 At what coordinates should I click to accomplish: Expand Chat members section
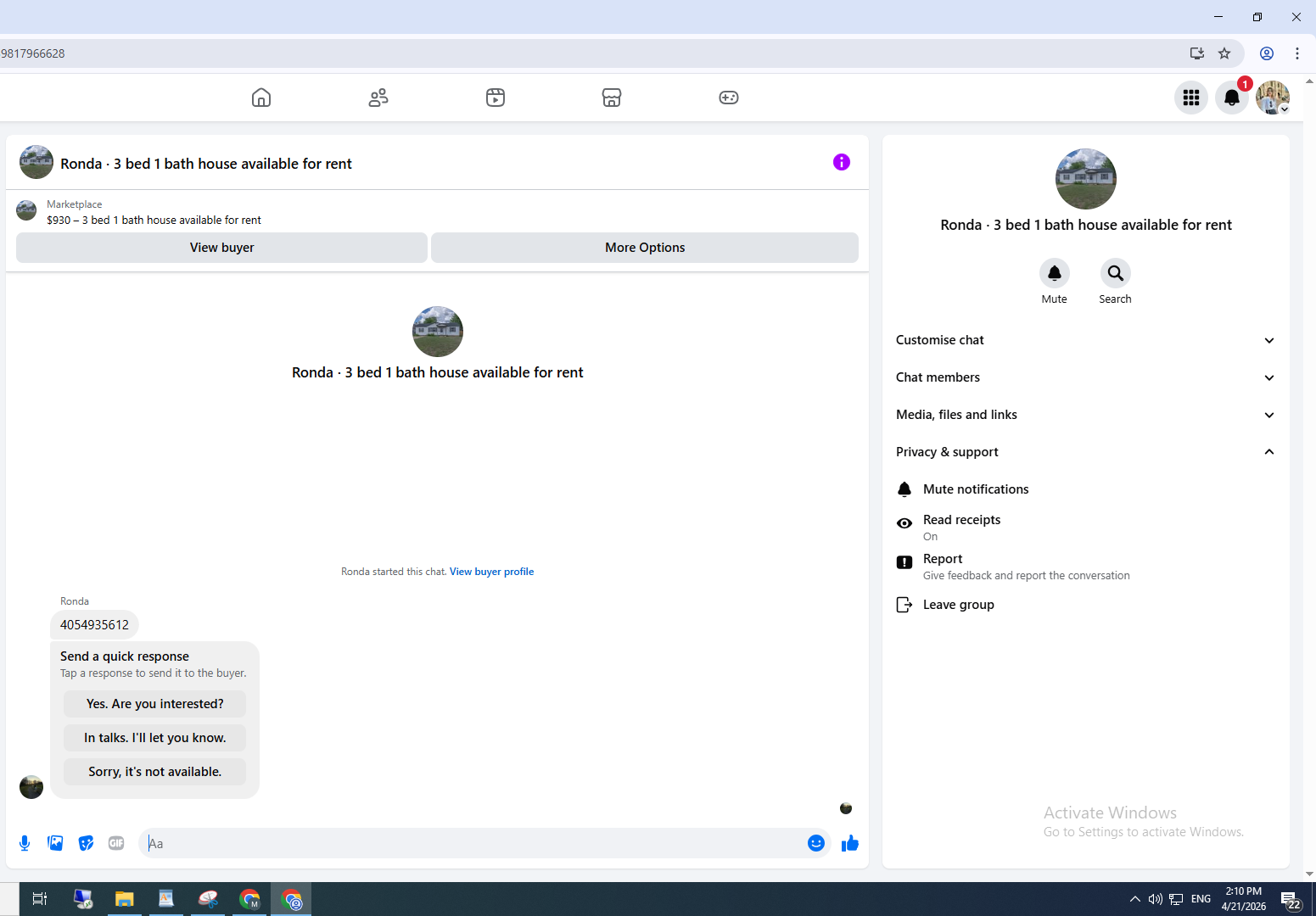[x=1086, y=377]
